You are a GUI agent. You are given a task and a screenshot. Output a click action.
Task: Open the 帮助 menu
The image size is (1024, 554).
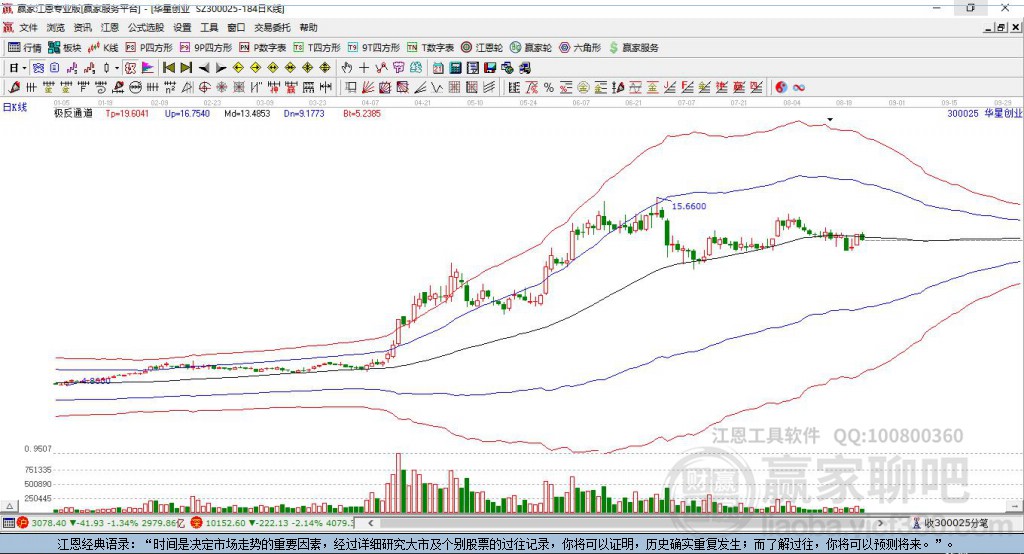[308, 27]
